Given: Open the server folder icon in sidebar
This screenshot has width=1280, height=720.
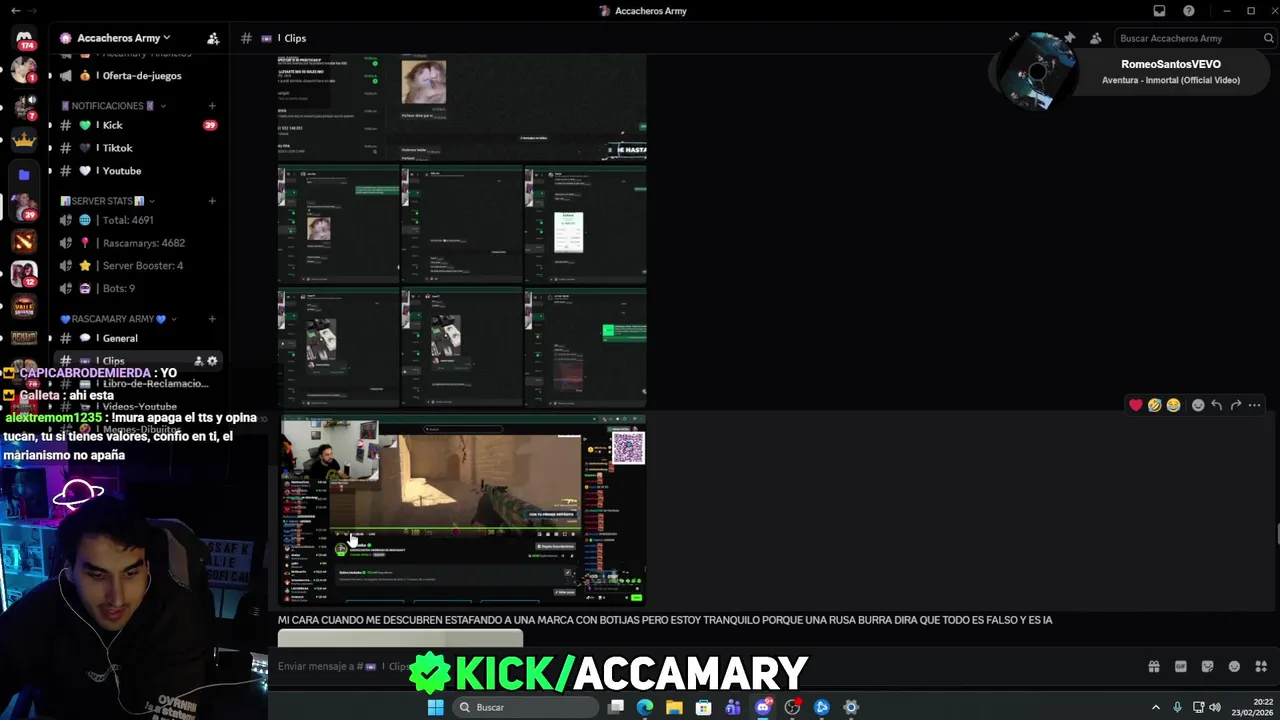Looking at the screenshot, I should 24,174.
